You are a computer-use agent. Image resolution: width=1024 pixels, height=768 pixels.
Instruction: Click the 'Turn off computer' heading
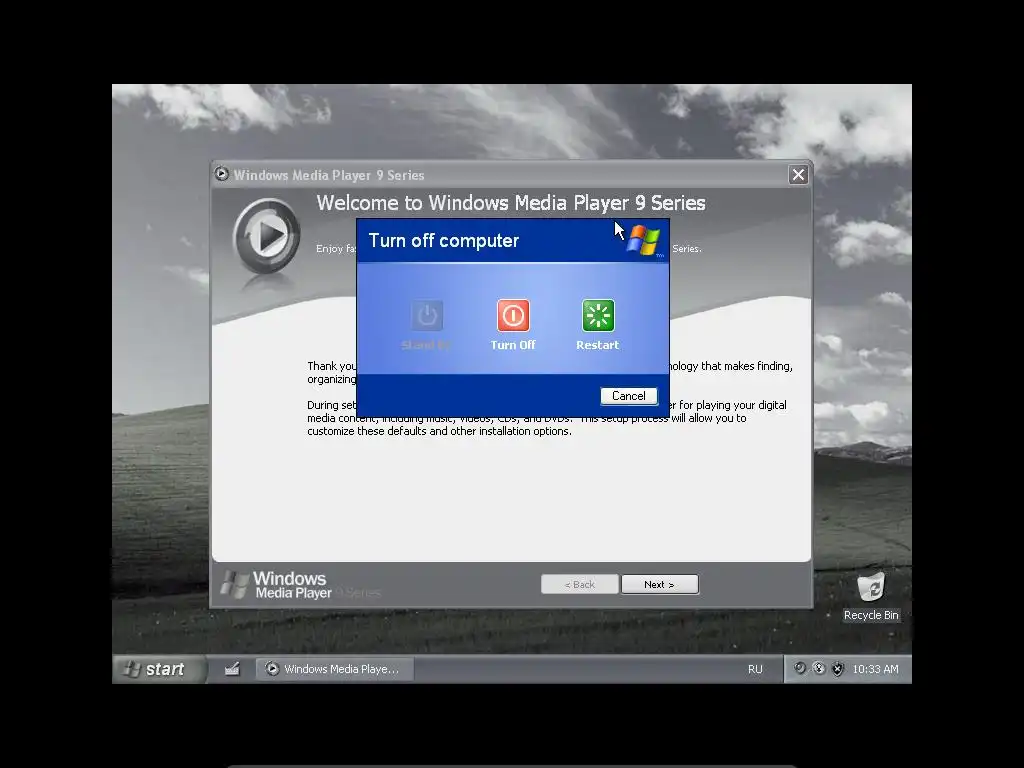(x=443, y=240)
